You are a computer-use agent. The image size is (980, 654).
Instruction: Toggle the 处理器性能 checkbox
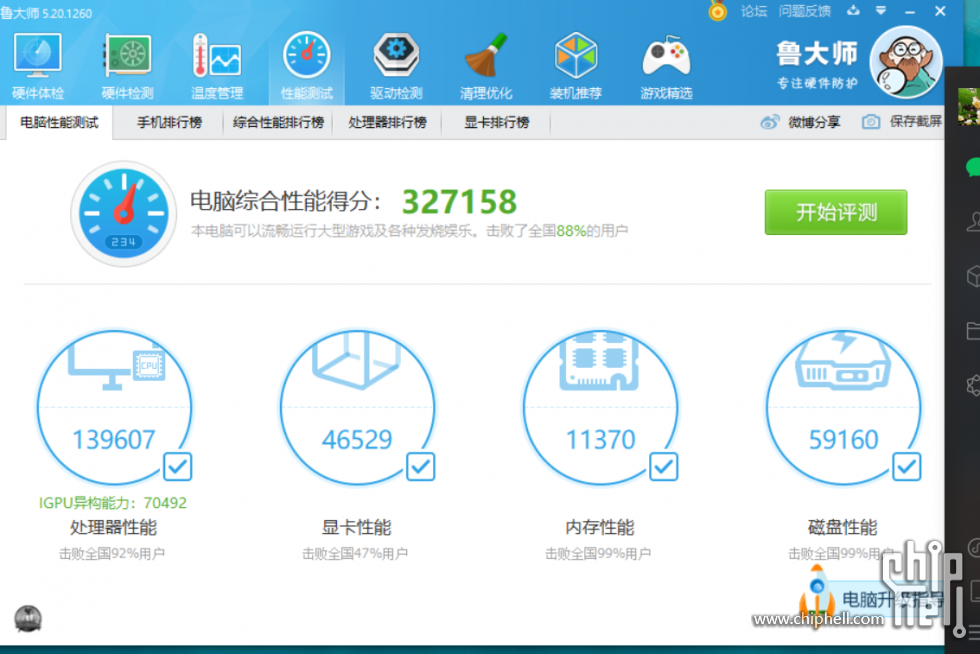pos(178,466)
